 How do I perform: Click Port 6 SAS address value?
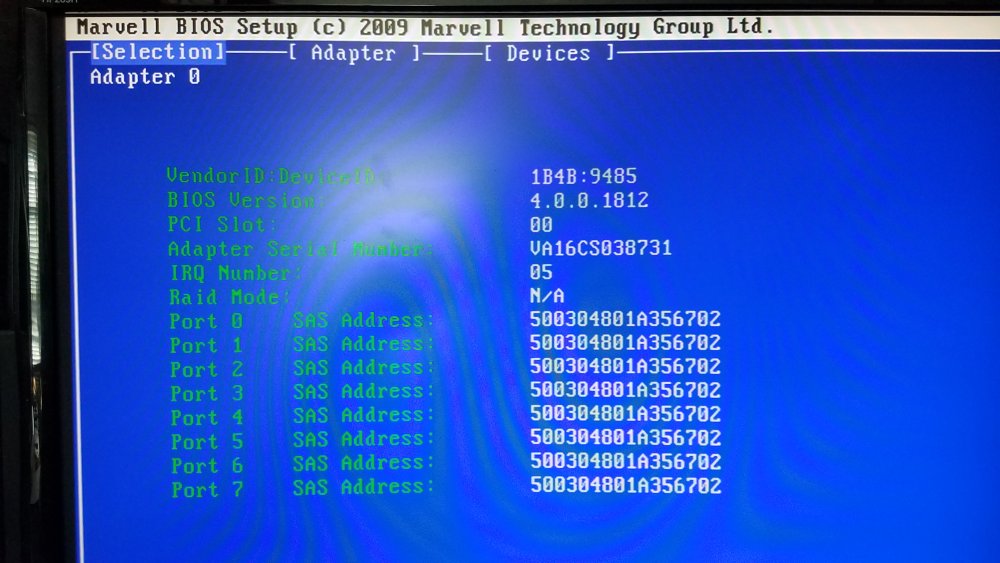pyautogui.click(x=626, y=461)
